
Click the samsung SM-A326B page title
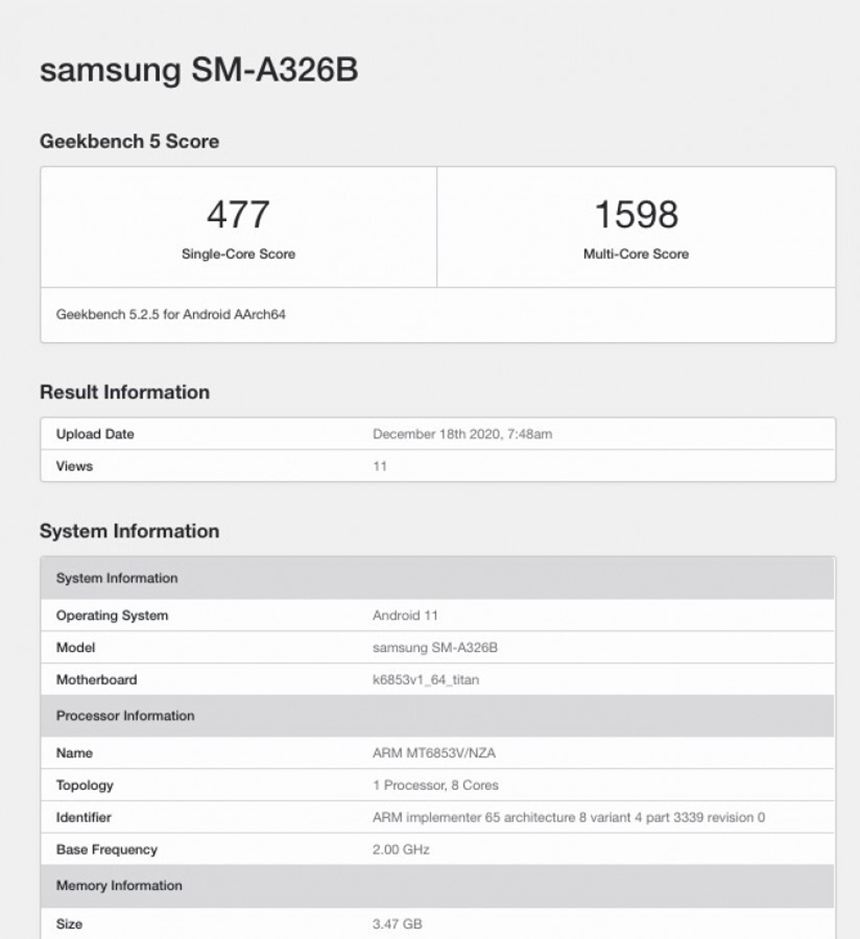(x=198, y=70)
